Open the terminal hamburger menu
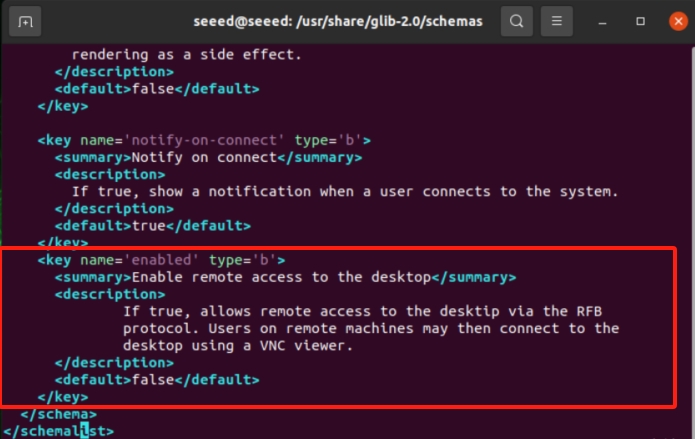The width and height of the screenshot is (695, 439). click(557, 21)
